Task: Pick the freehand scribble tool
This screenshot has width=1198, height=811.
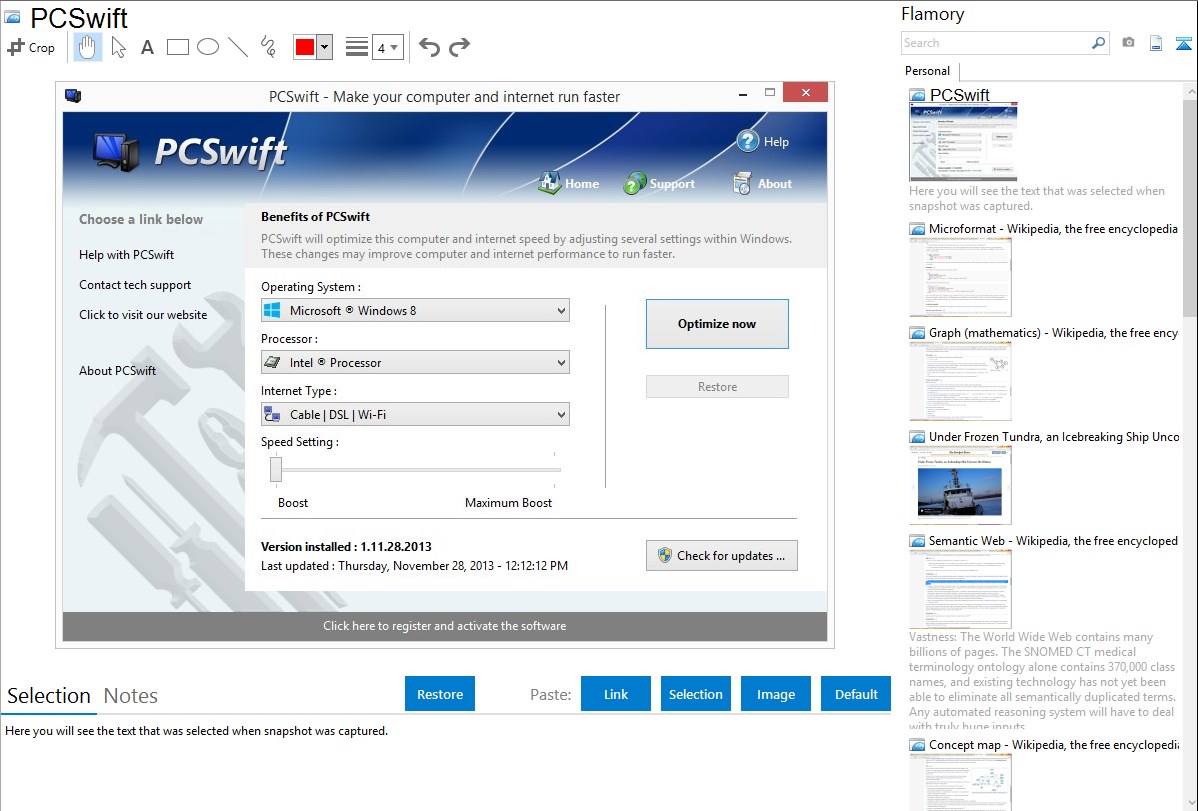Action: (268, 47)
